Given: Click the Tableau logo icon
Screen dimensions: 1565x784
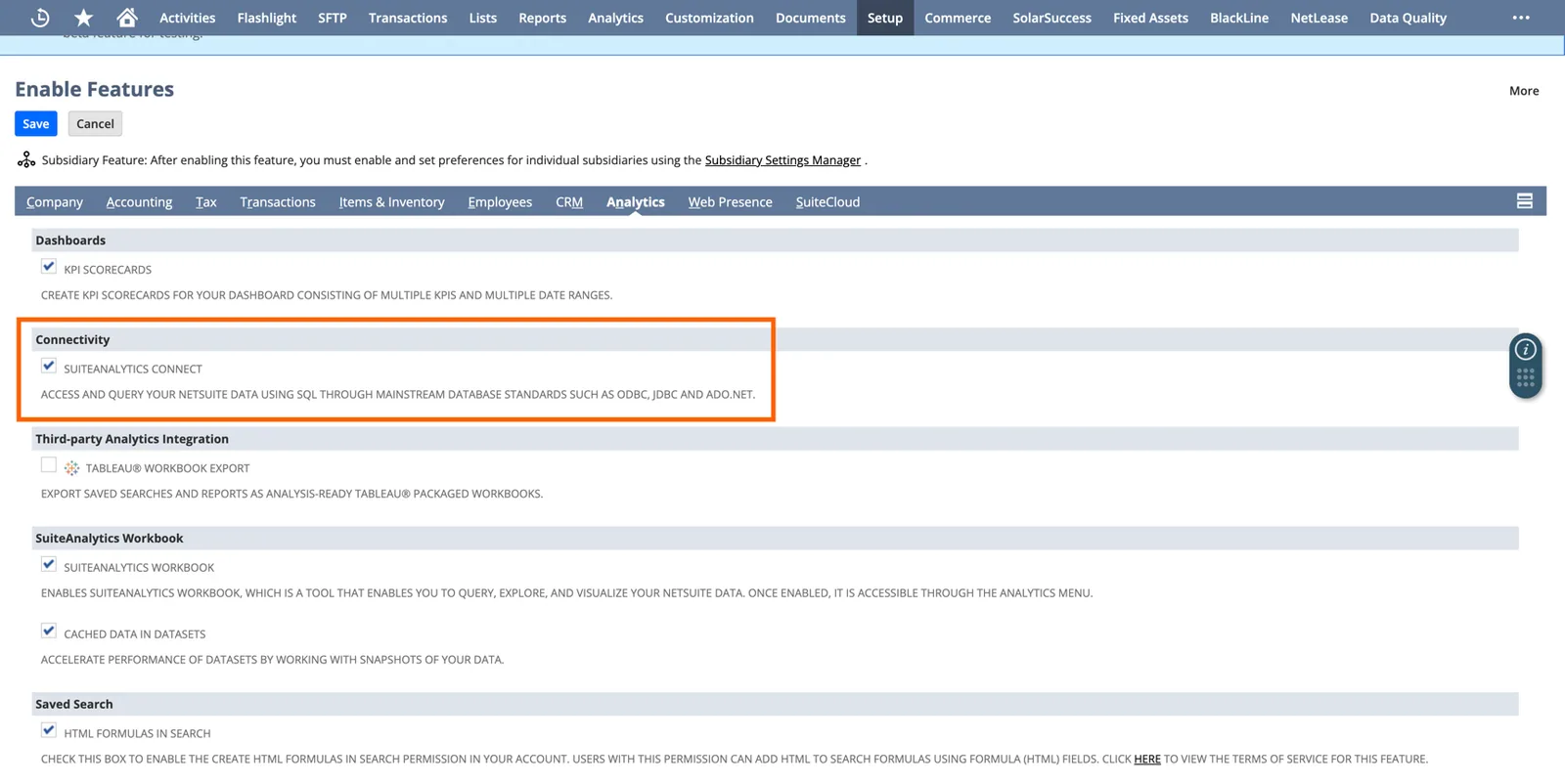Looking at the screenshot, I should (x=71, y=468).
